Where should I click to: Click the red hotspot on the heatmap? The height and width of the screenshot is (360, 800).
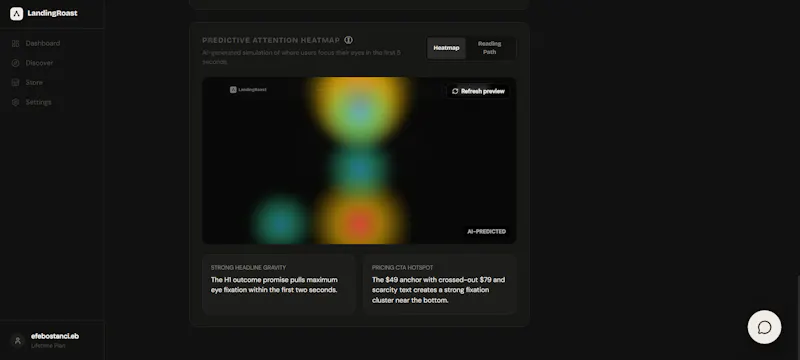click(359, 223)
